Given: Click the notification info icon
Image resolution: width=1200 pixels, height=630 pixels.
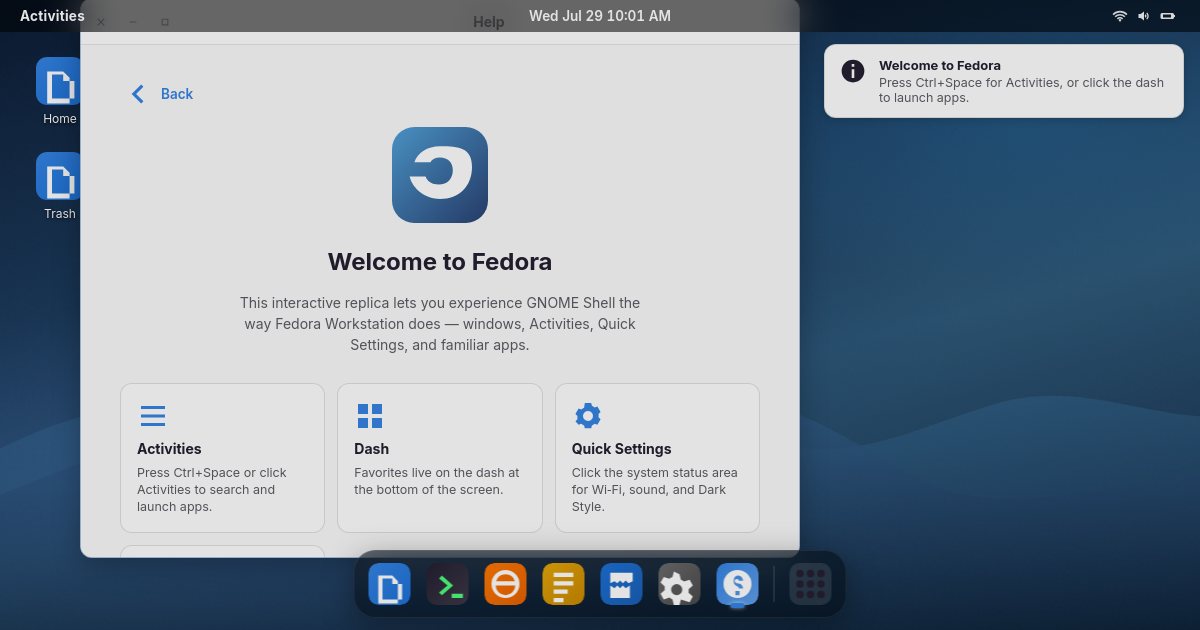Looking at the screenshot, I should 853,71.
